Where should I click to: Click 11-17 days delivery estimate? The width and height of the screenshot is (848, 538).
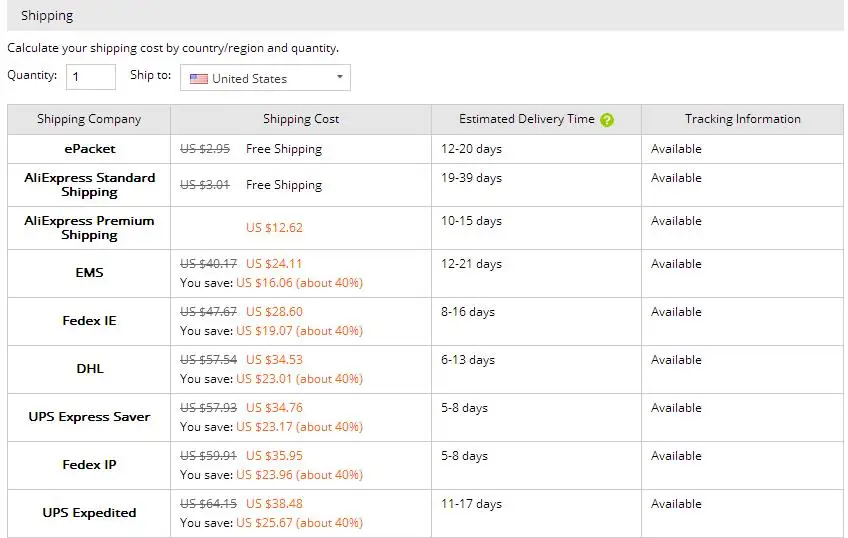pyautogui.click(x=471, y=504)
